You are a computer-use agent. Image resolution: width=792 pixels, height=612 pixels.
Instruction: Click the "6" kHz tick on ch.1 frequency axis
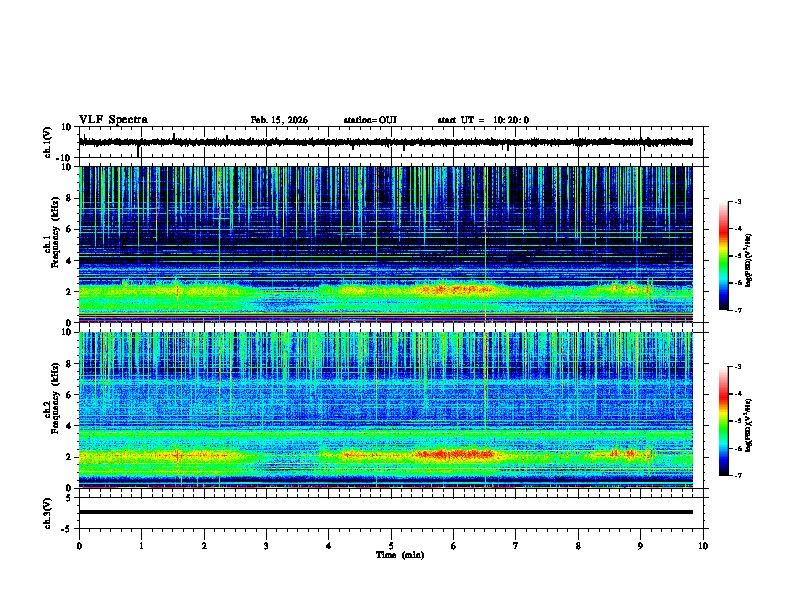click(x=69, y=229)
